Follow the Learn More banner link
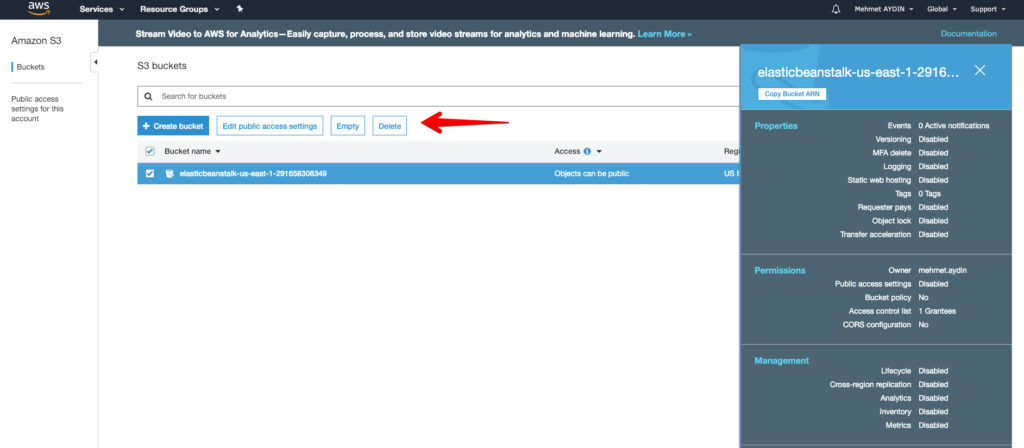This screenshot has width=1024, height=448. coord(664,33)
